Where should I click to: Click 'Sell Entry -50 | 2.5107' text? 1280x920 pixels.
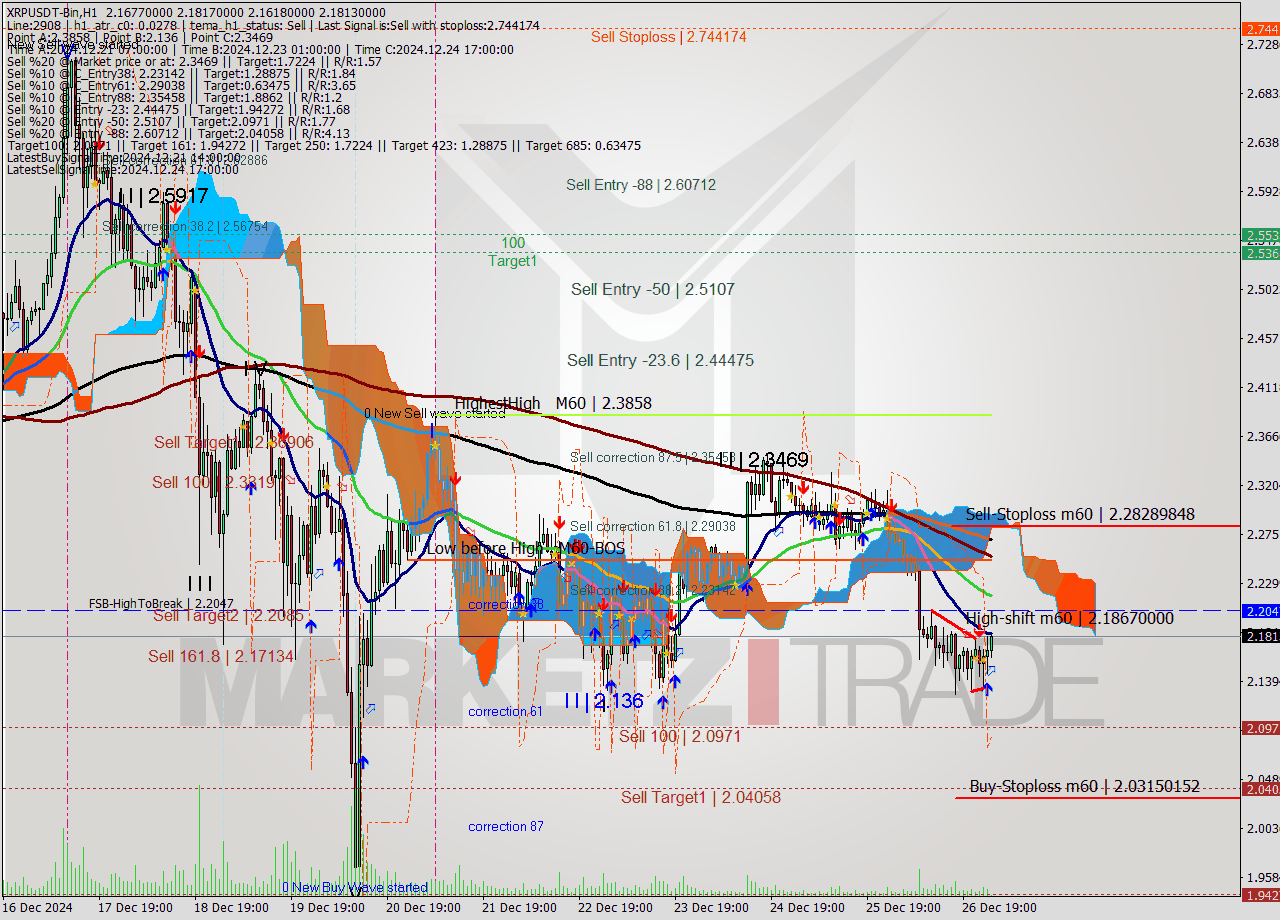[x=653, y=289]
